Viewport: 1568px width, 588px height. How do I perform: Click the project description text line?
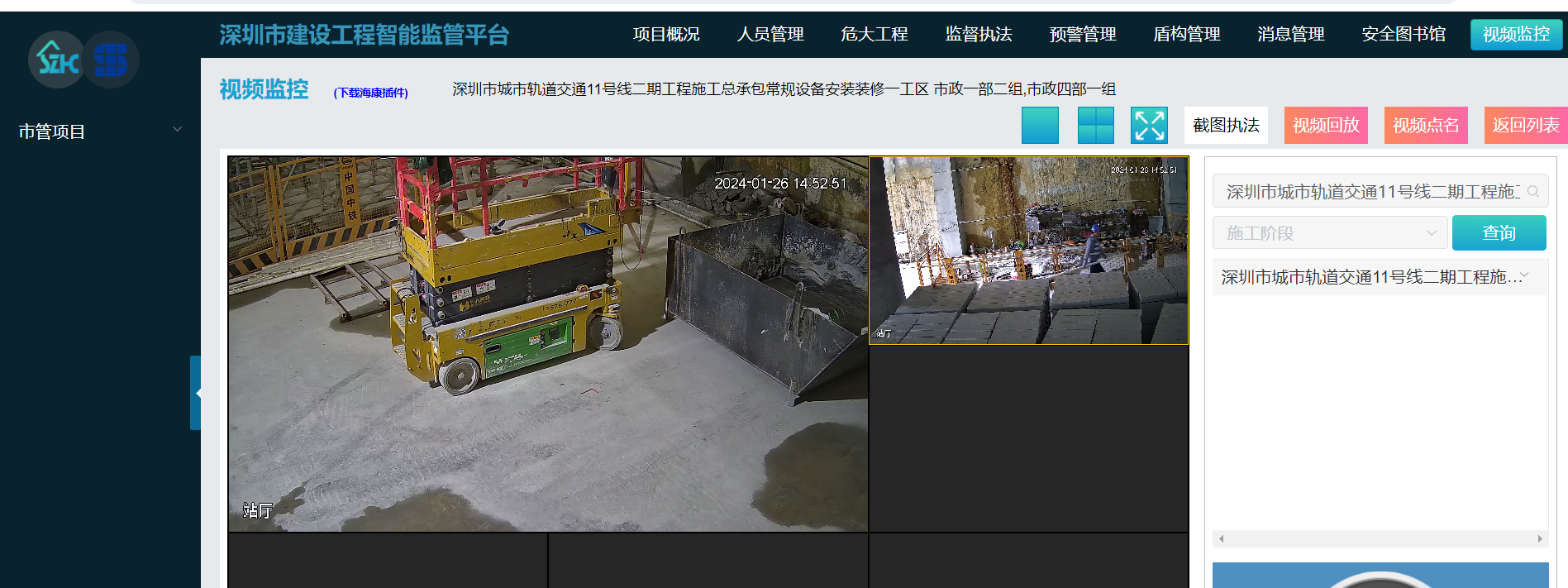(784, 88)
